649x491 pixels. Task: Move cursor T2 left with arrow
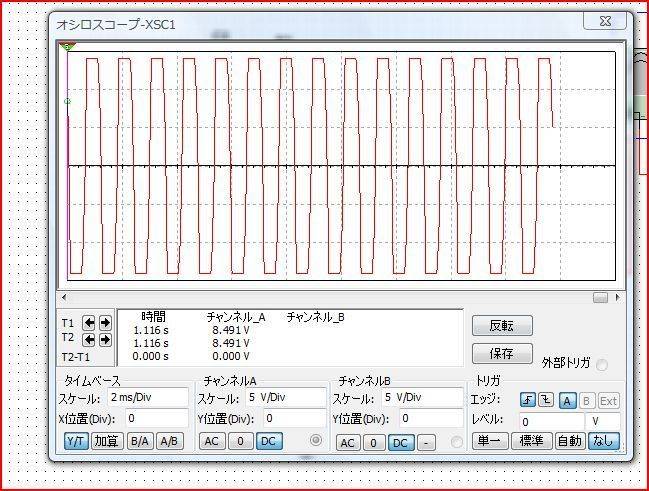click(89, 339)
